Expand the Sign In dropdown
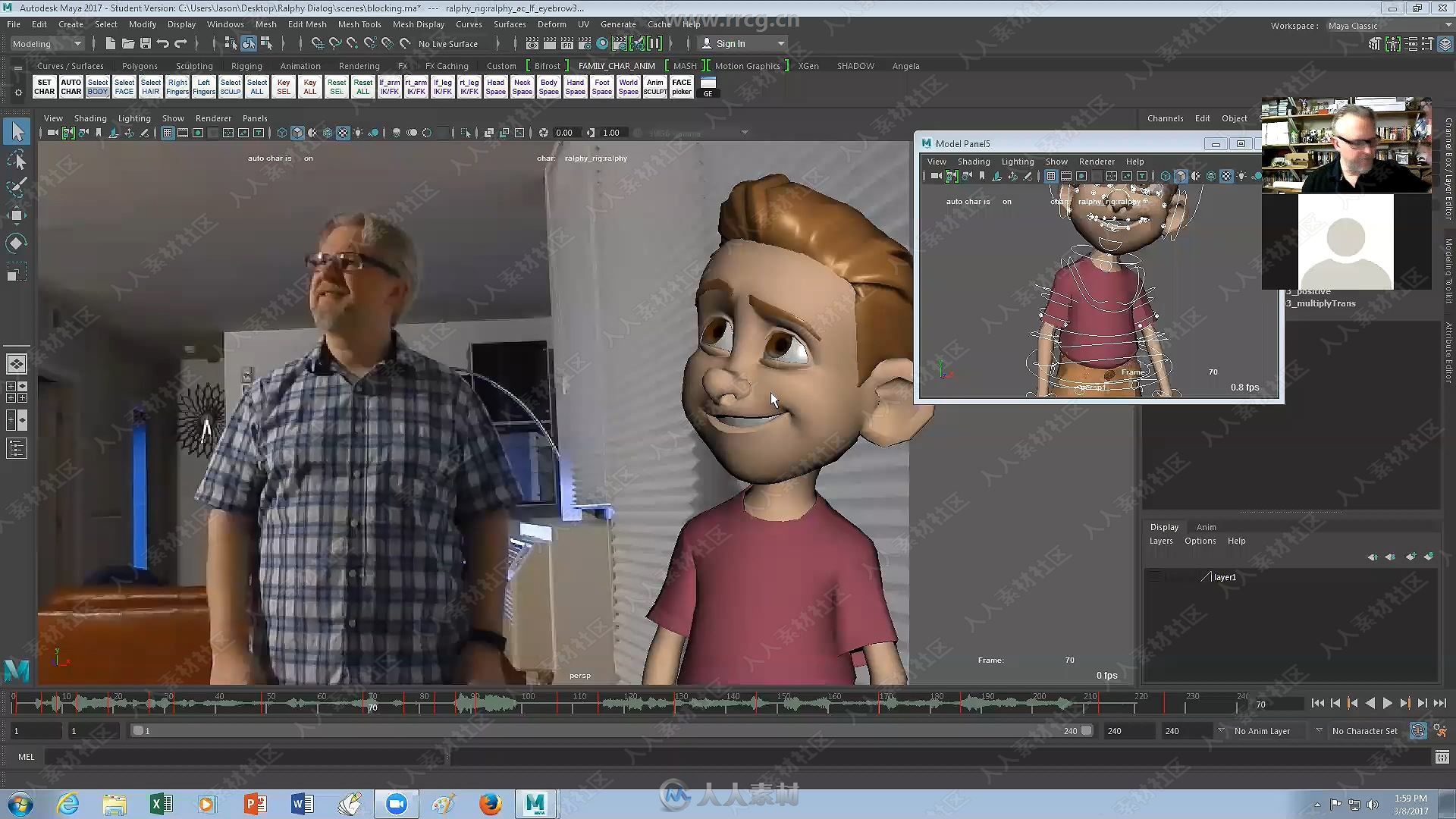 781,43
